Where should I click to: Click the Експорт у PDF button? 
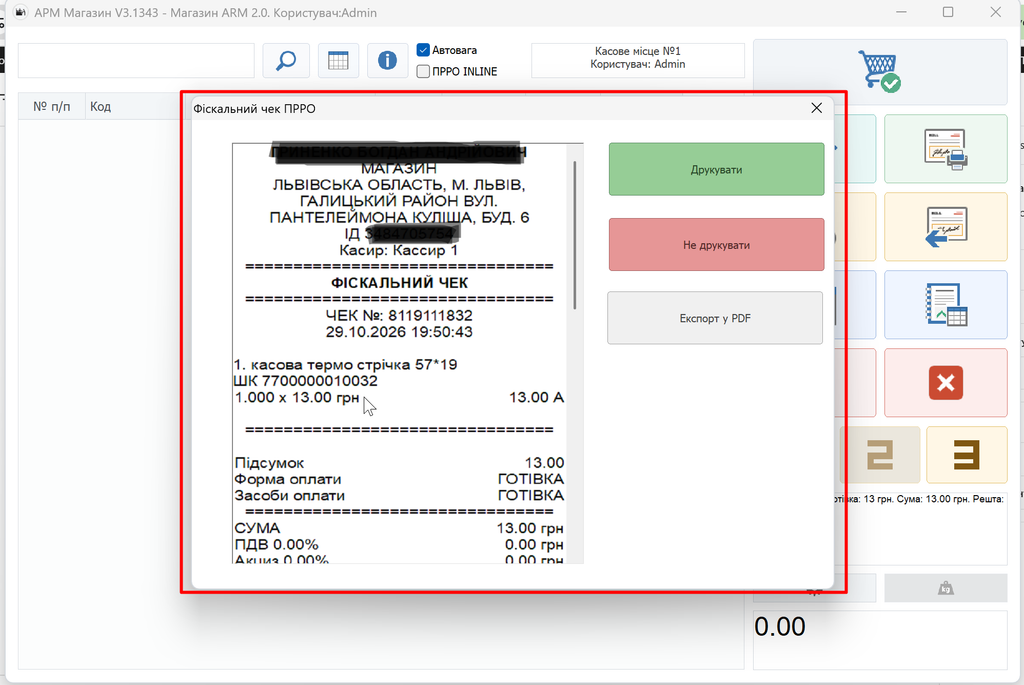[715, 318]
